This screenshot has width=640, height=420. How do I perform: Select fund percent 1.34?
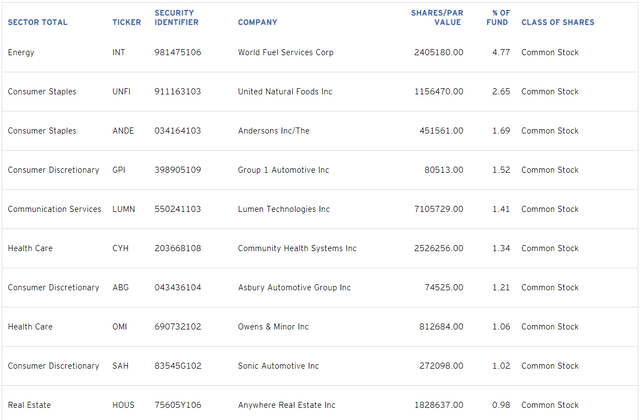(x=501, y=248)
